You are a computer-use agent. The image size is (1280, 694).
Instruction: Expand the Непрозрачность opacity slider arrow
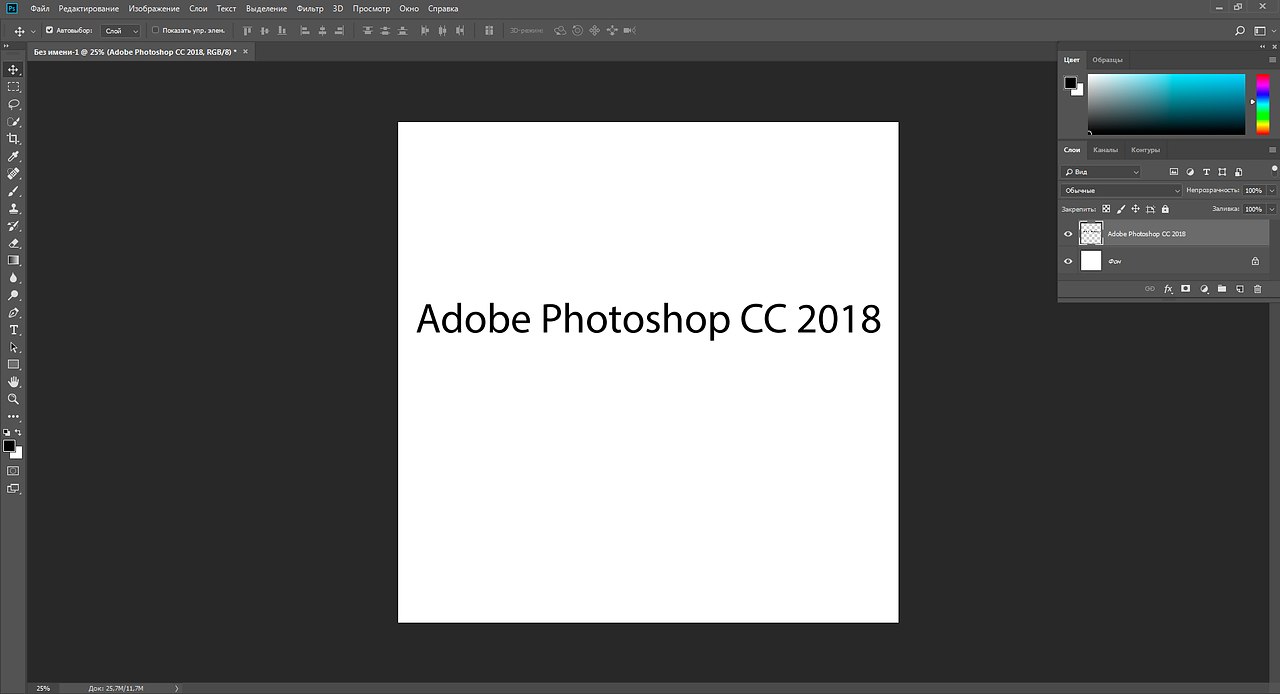coord(1272,190)
